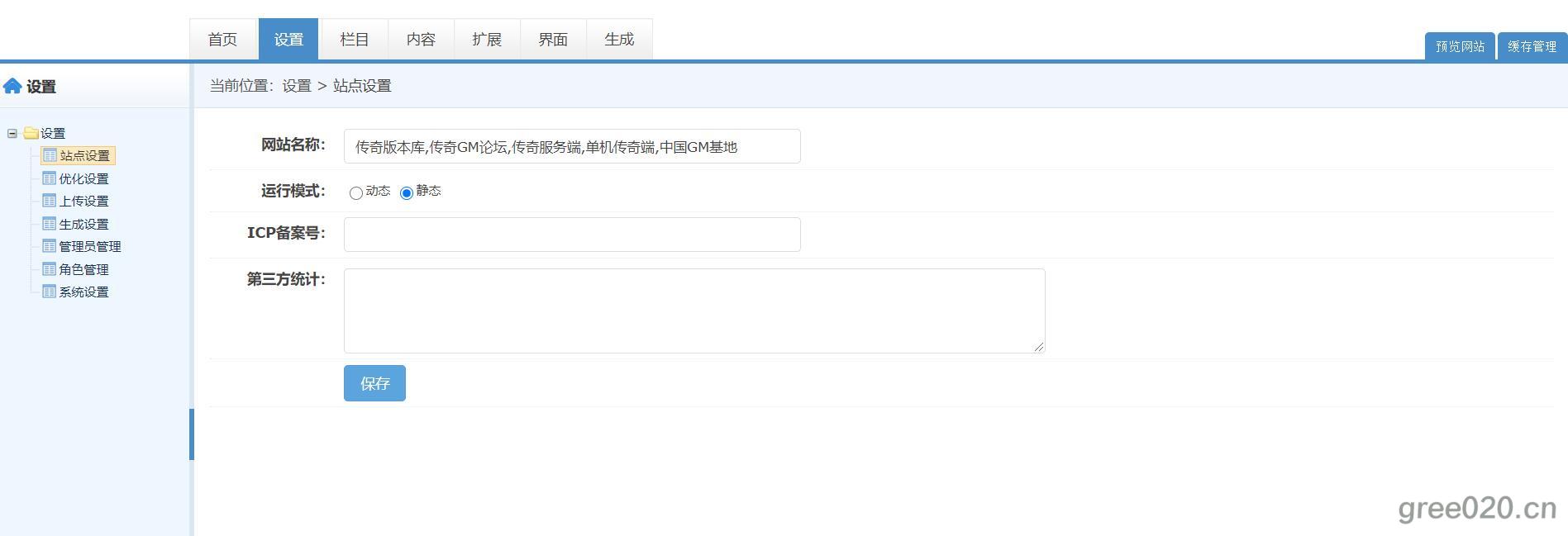Click the table icon next to 上传设置
The image size is (1568, 536).
(50, 201)
